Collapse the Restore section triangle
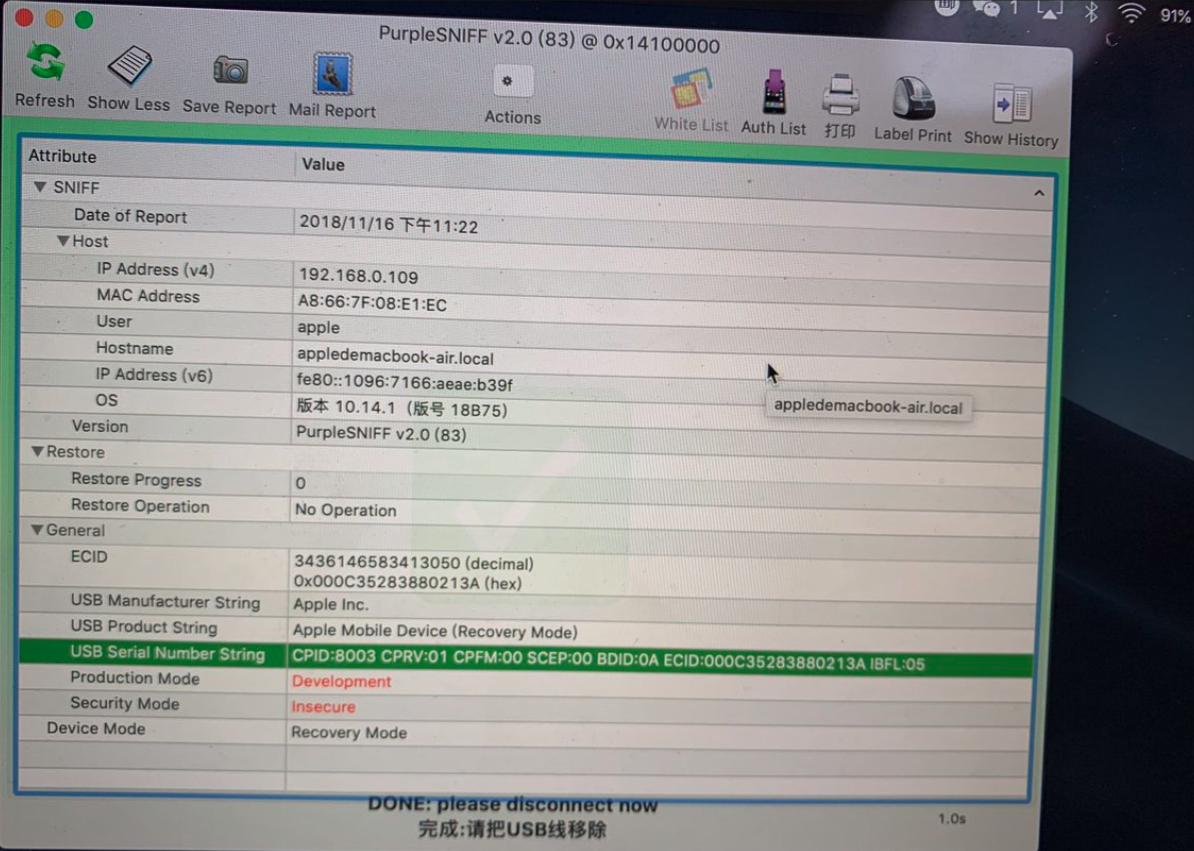 37,451
